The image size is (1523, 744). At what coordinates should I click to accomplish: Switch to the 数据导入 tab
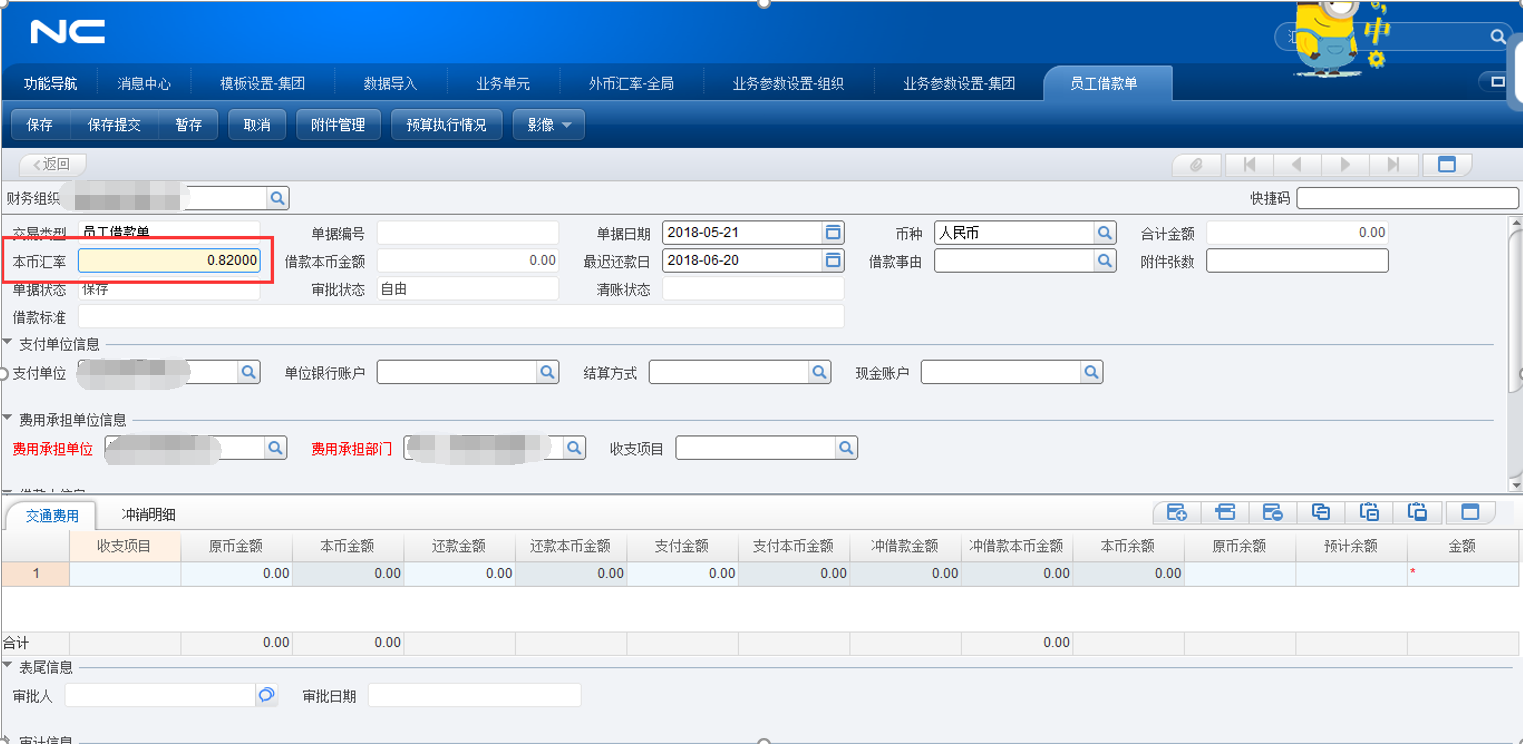point(390,84)
